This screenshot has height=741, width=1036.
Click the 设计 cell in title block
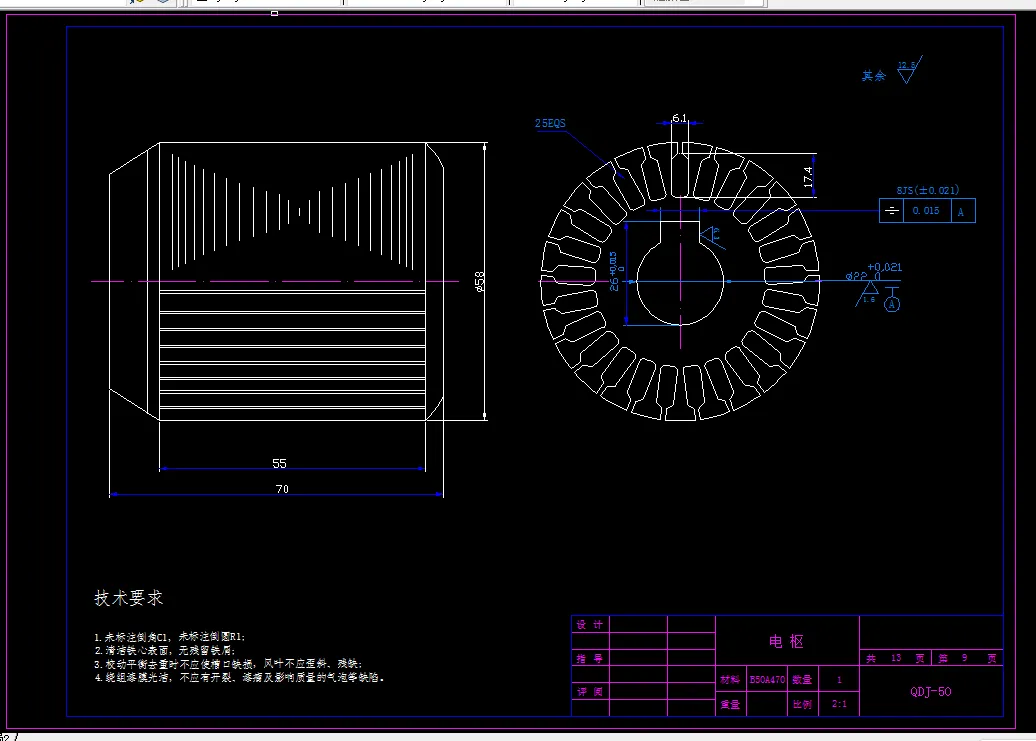[589, 625]
